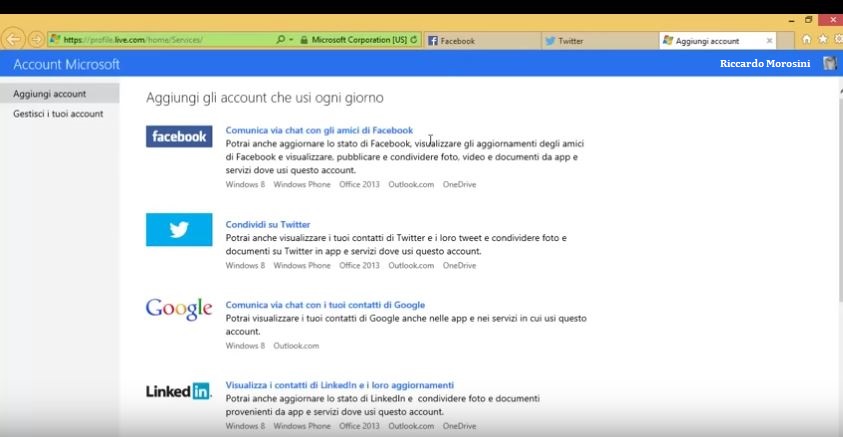Click the Microsoft Corporation [US] certificate label
The height and width of the screenshot is (437, 843).
click(x=359, y=40)
